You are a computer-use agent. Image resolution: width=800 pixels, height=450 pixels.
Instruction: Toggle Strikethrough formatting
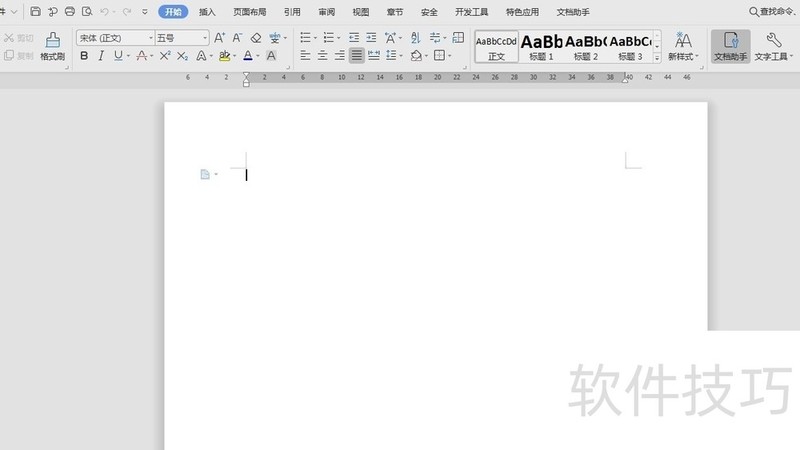pos(142,56)
